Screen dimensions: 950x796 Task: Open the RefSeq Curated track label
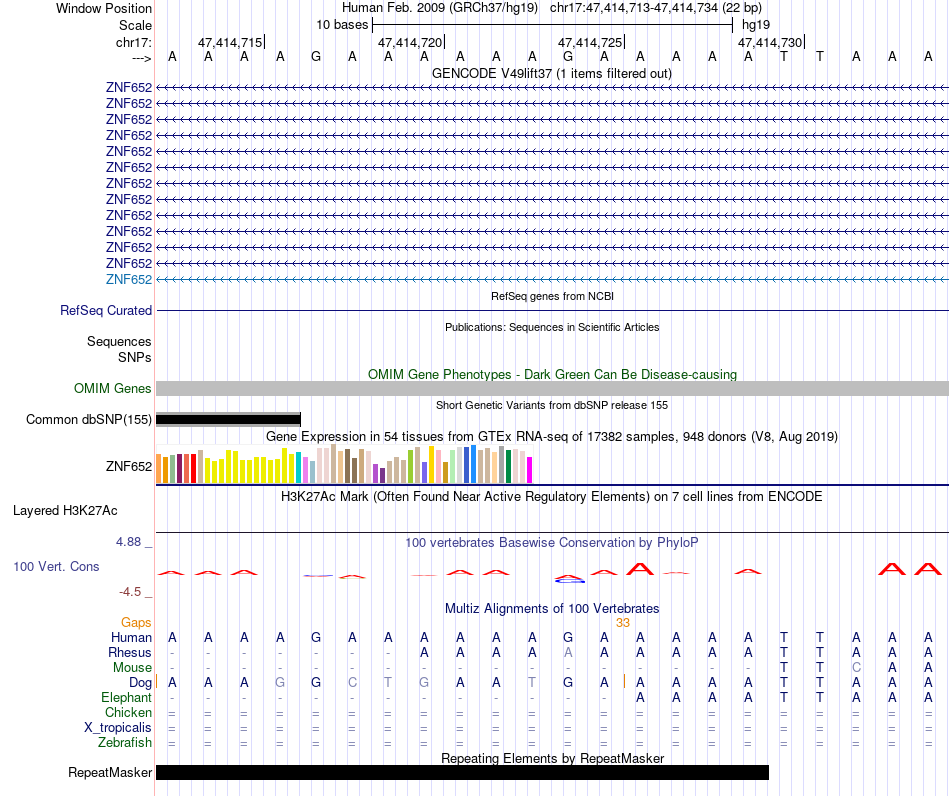[x=105, y=310]
